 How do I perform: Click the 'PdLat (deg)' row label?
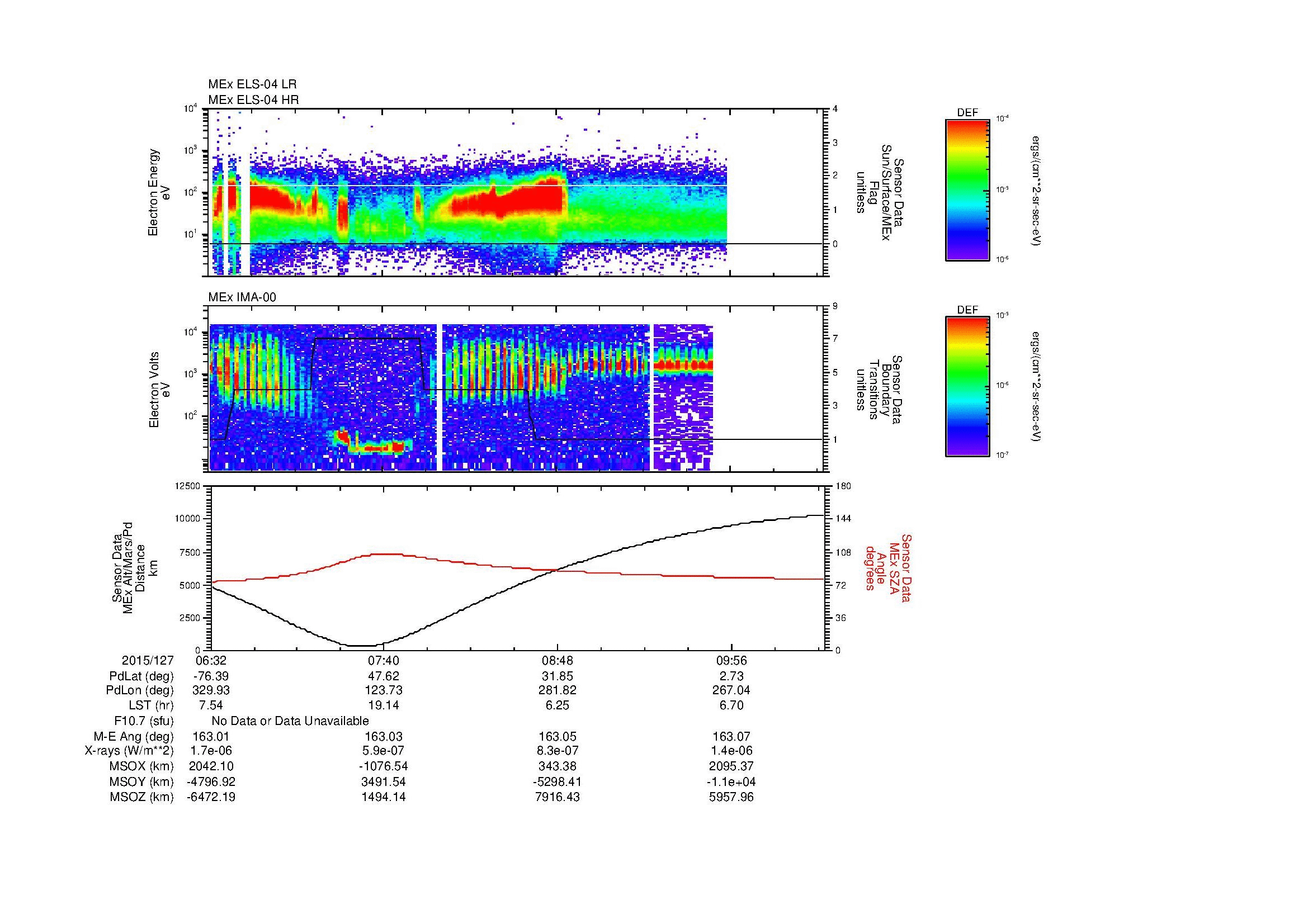coord(141,676)
